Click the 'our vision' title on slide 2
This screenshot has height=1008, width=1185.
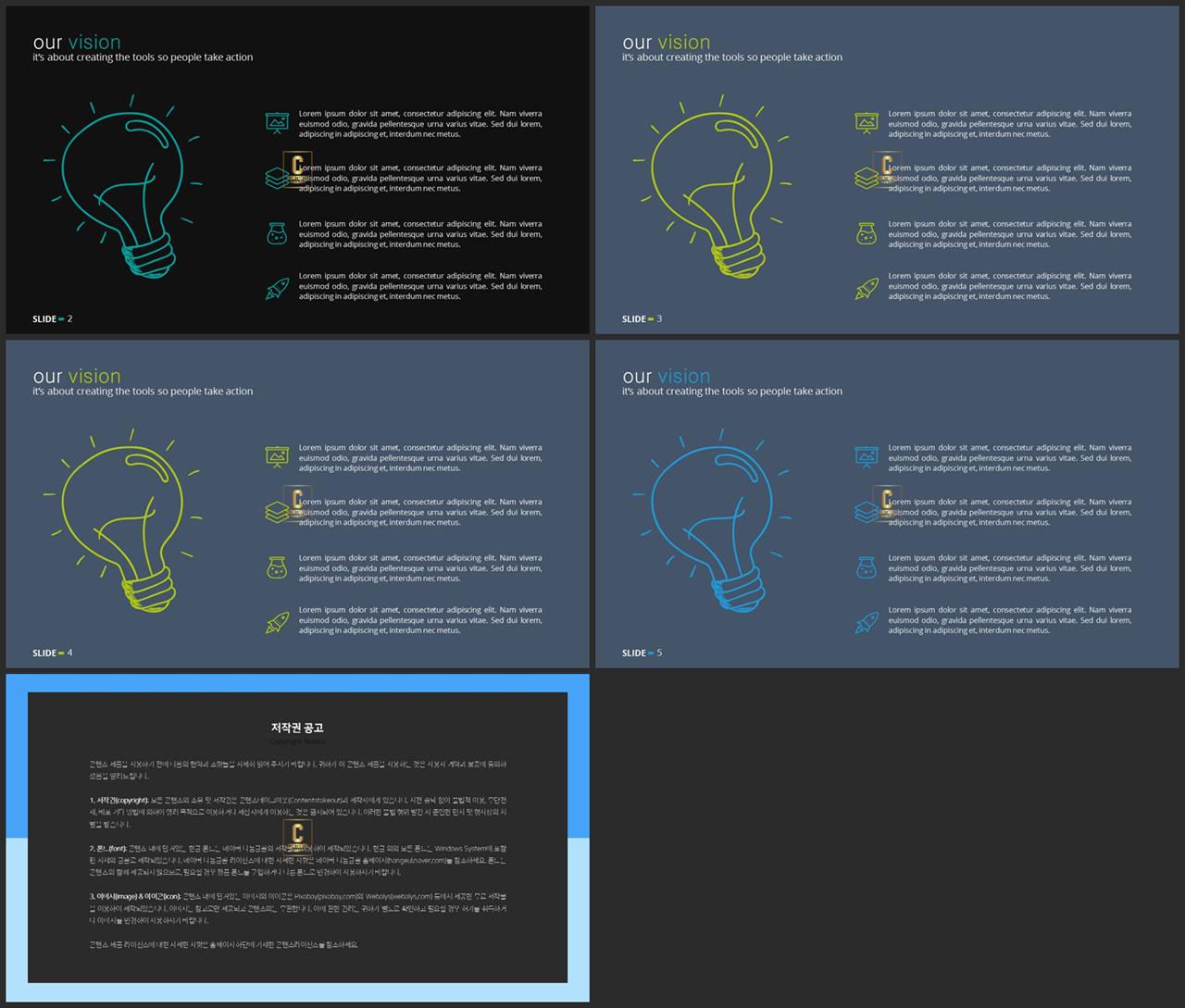(x=77, y=42)
